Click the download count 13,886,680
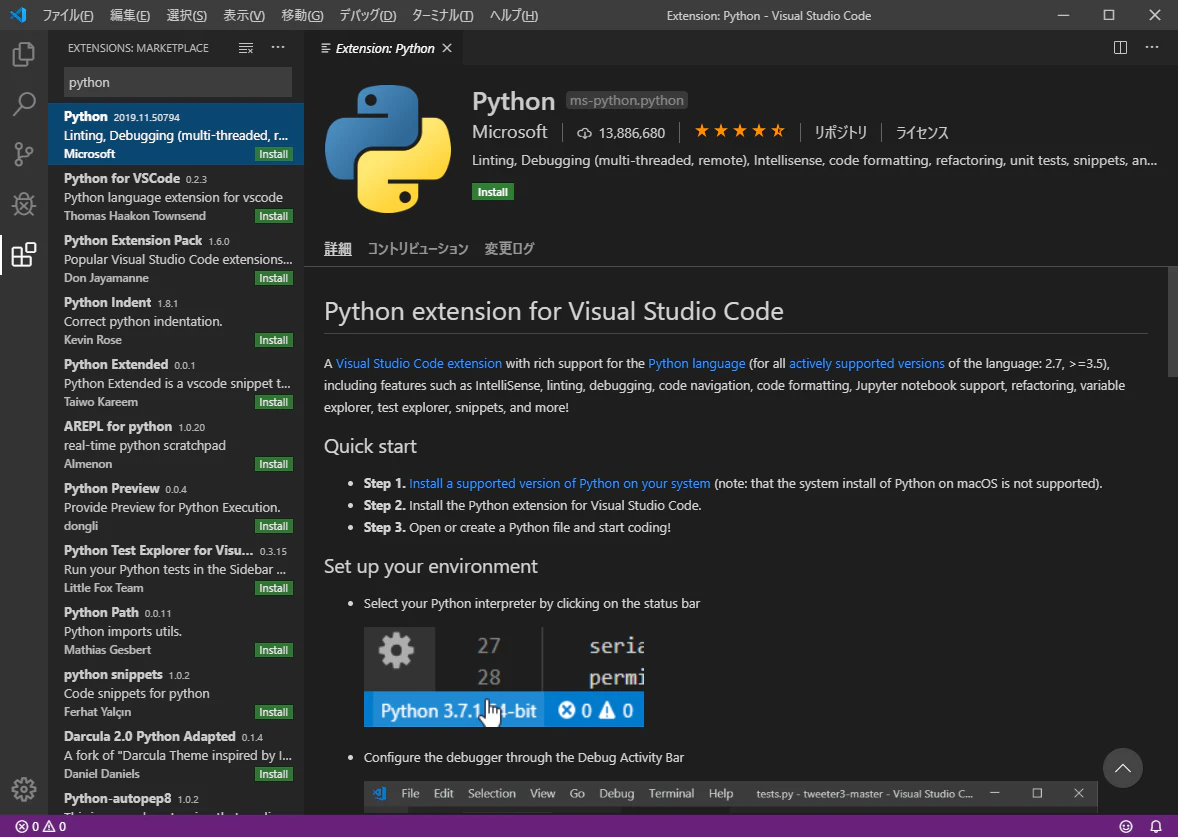Image resolution: width=1178 pixels, height=837 pixels. pyautogui.click(x=621, y=133)
